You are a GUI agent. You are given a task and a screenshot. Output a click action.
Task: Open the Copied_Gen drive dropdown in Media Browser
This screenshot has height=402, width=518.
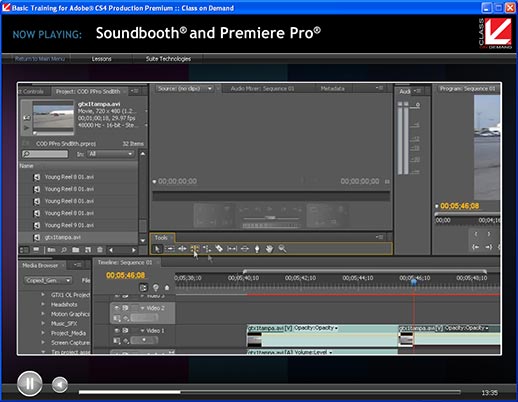pos(48,280)
